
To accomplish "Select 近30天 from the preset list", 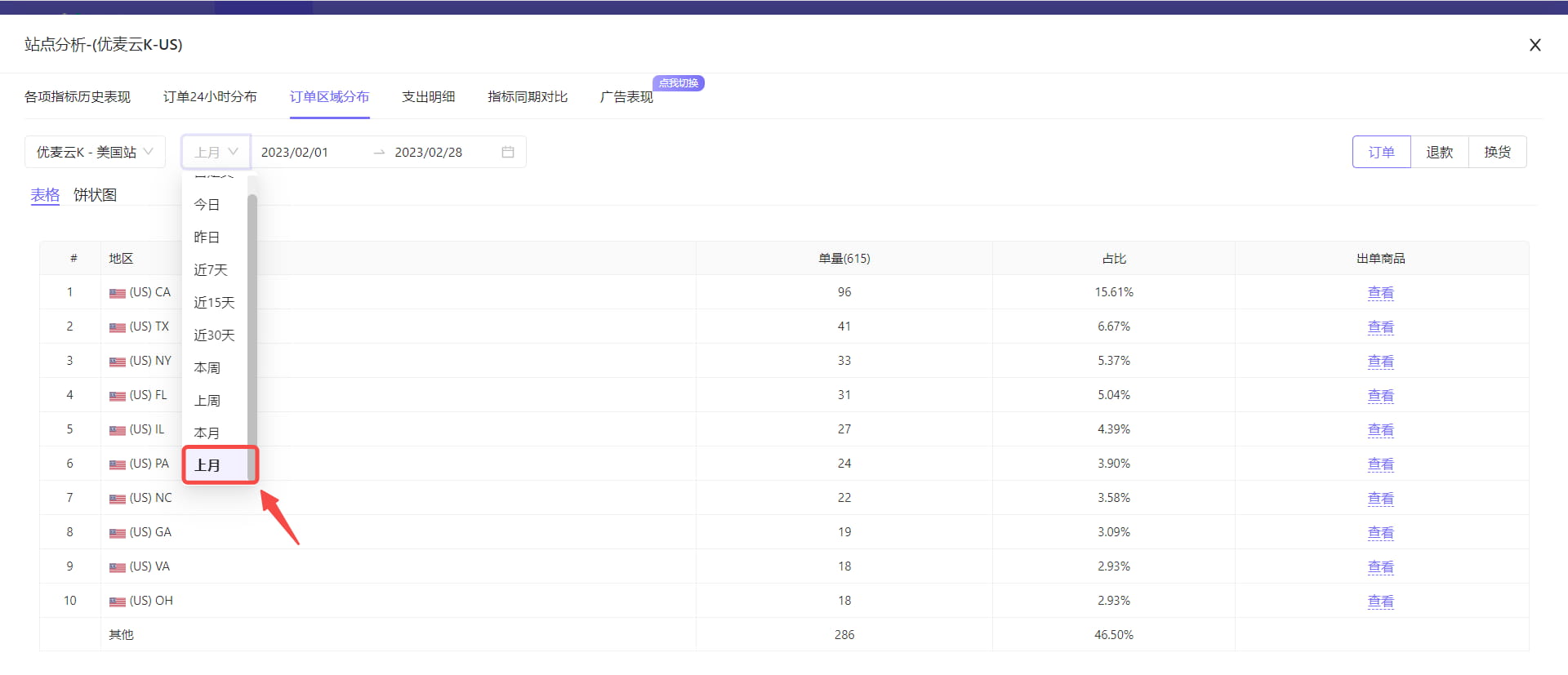I will [x=215, y=335].
